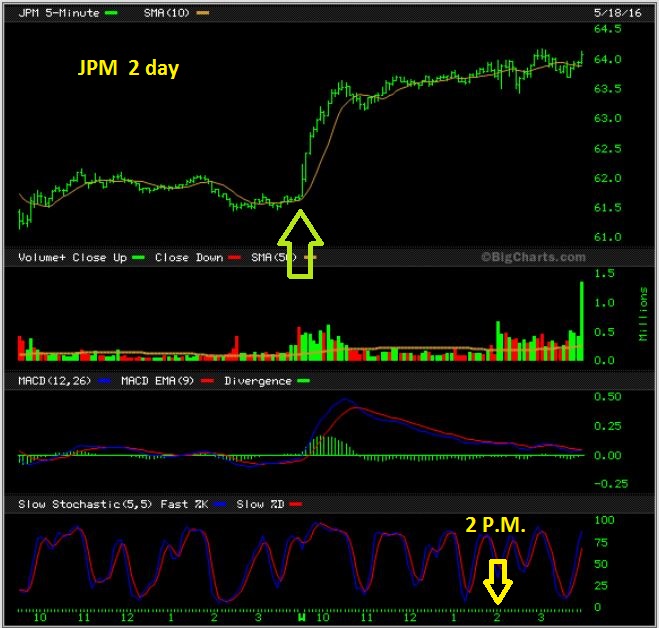Pick the 62.0 price axis label
The height and width of the screenshot is (628, 659).
(607, 178)
